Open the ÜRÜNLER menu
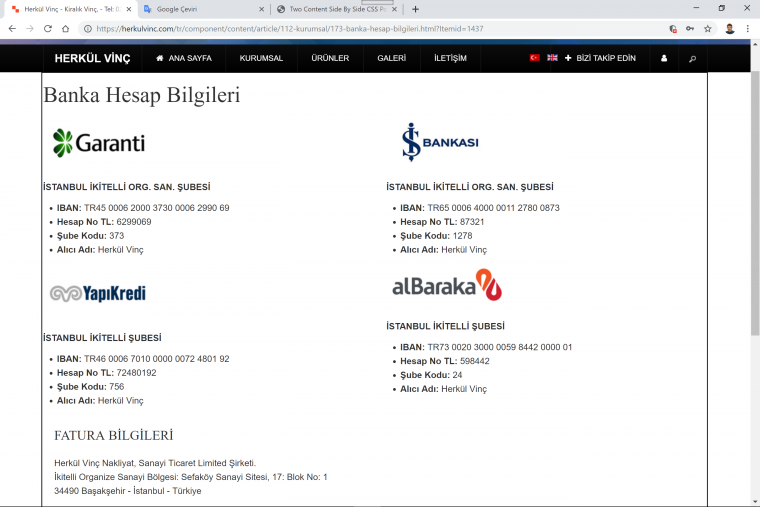The image size is (760, 507). point(330,58)
